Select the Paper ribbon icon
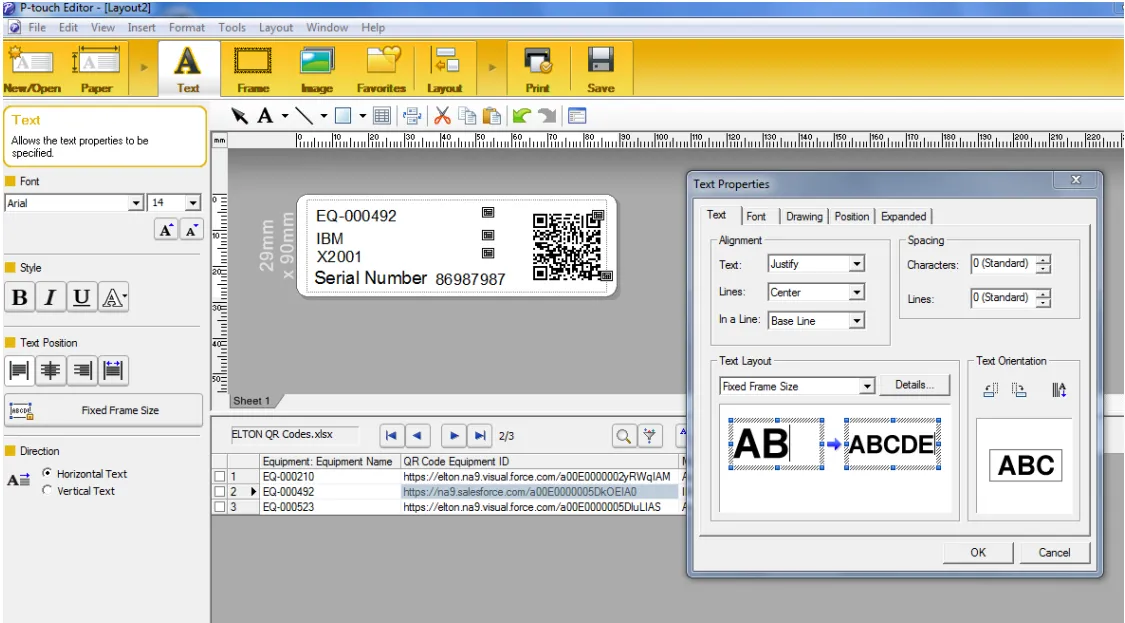 pyautogui.click(x=96, y=69)
